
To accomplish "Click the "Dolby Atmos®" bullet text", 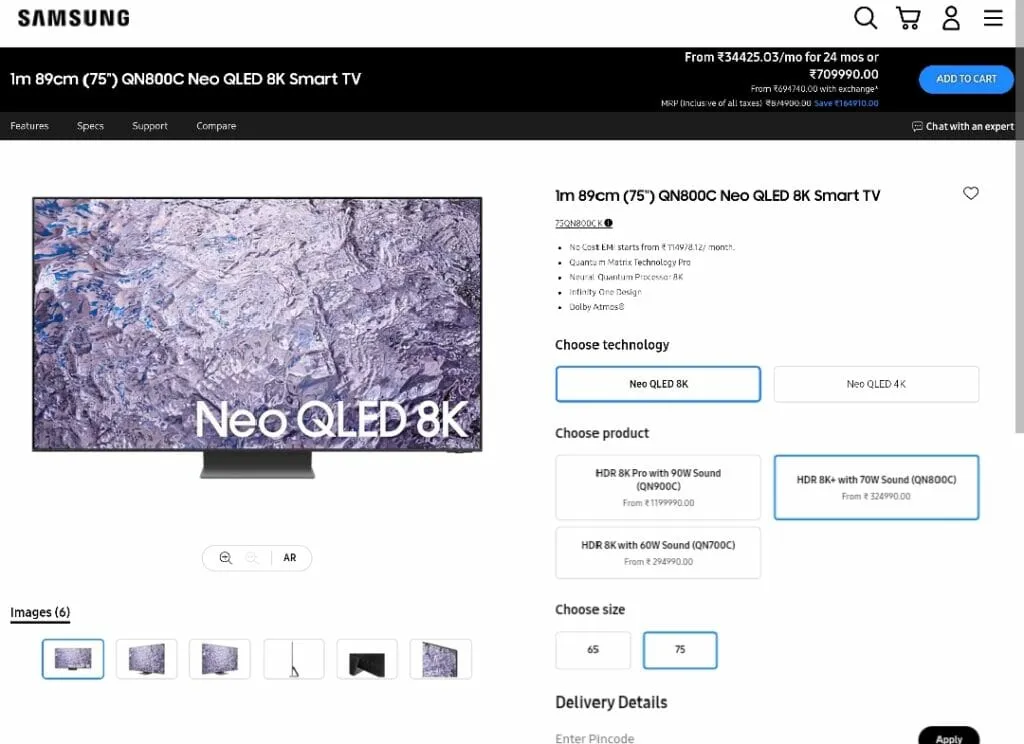I will (596, 307).
